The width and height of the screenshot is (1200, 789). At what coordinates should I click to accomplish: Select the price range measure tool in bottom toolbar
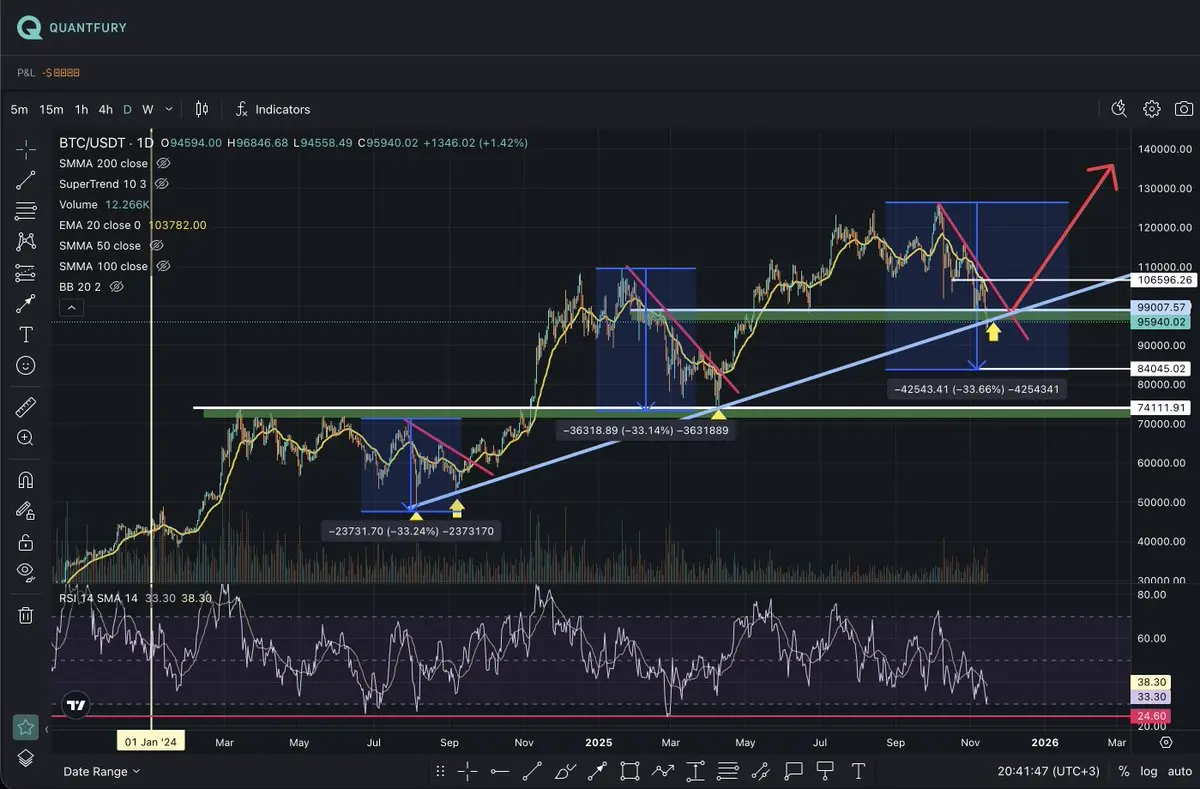click(x=695, y=771)
